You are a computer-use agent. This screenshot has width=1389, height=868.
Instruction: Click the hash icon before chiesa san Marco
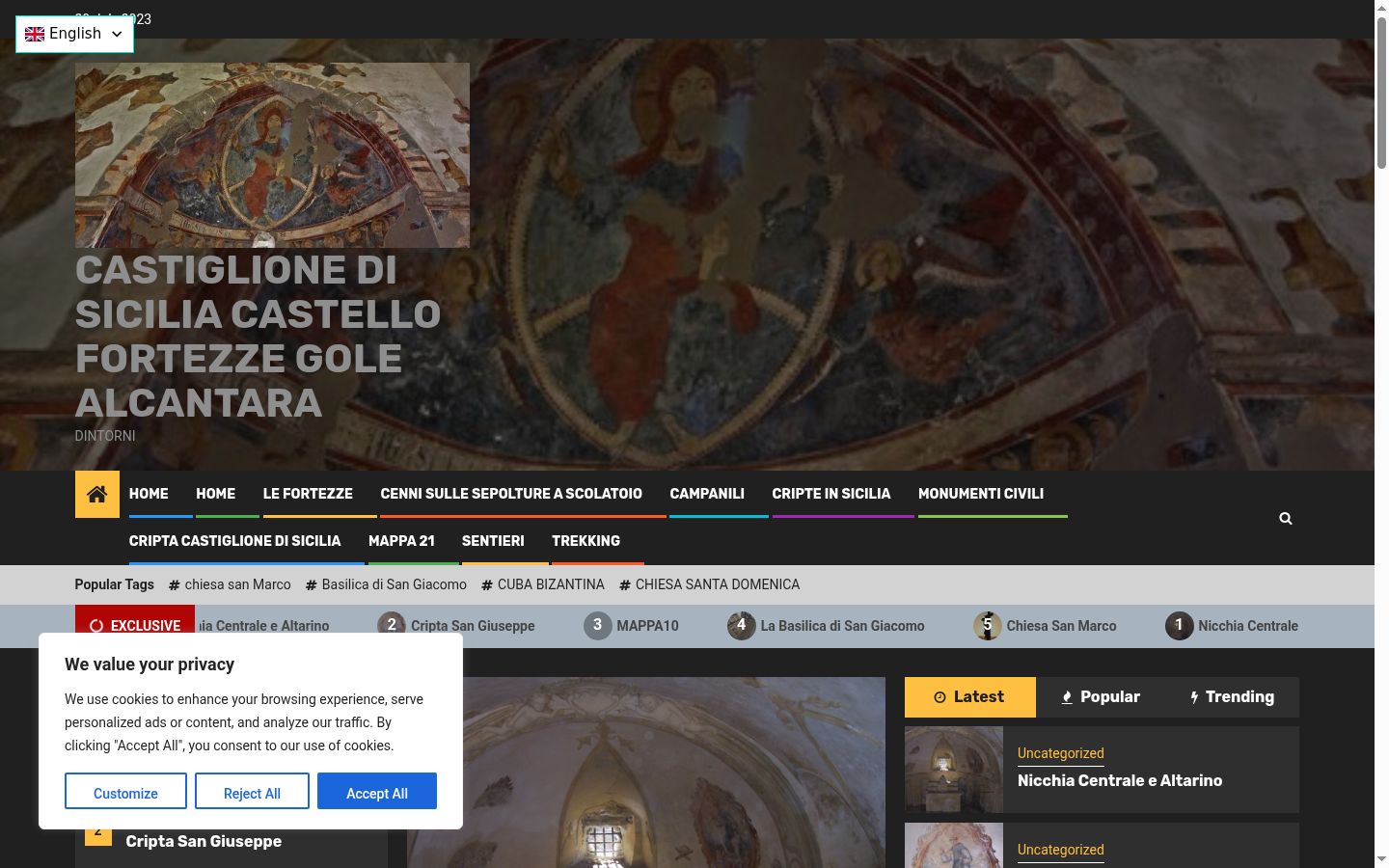pyautogui.click(x=175, y=585)
